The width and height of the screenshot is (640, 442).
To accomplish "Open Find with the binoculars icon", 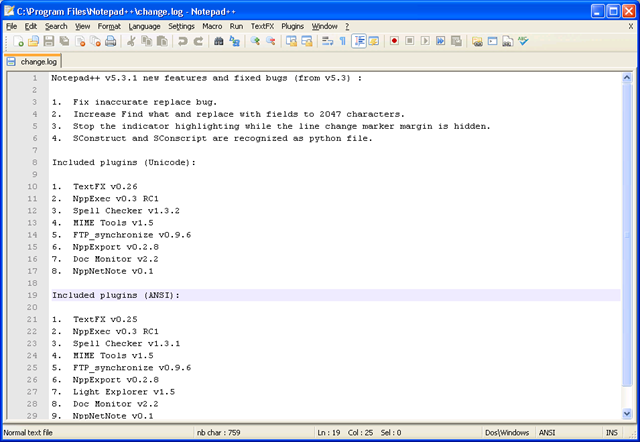I will pyautogui.click(x=218, y=42).
